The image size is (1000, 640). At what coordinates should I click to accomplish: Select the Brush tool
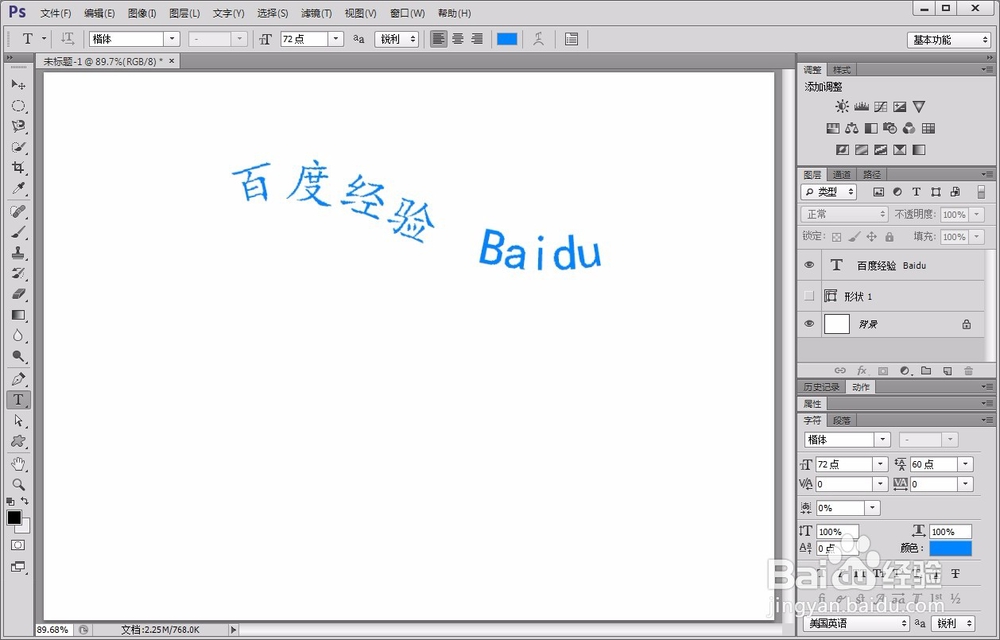point(18,232)
